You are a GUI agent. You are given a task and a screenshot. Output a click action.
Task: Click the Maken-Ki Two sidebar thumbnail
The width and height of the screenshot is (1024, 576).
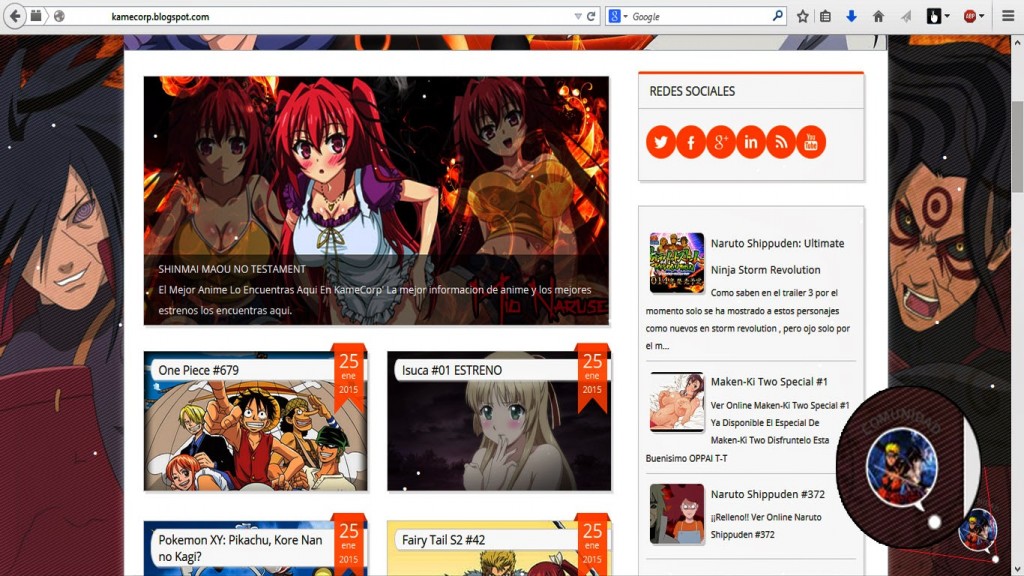pyautogui.click(x=677, y=402)
